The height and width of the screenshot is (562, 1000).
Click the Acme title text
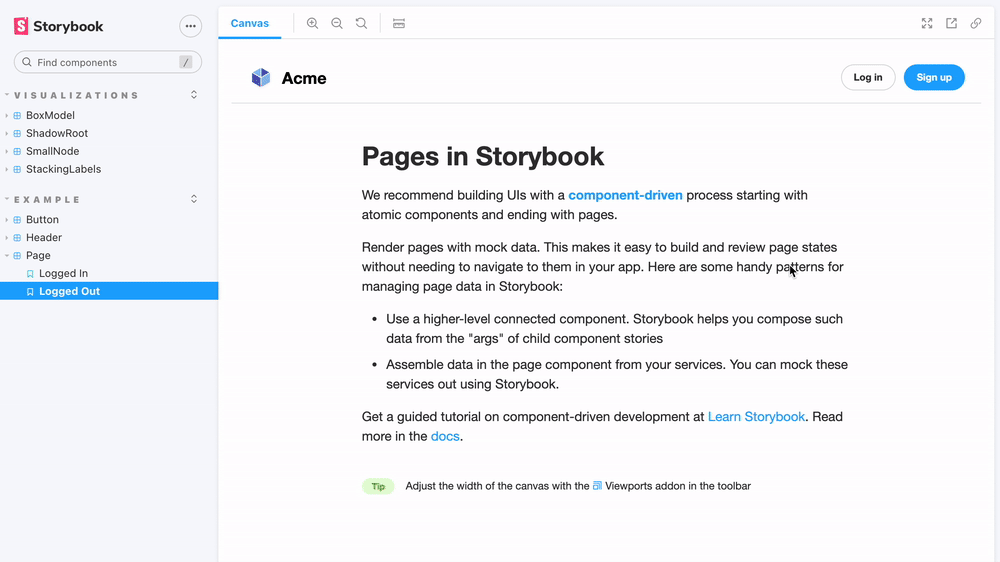click(304, 78)
